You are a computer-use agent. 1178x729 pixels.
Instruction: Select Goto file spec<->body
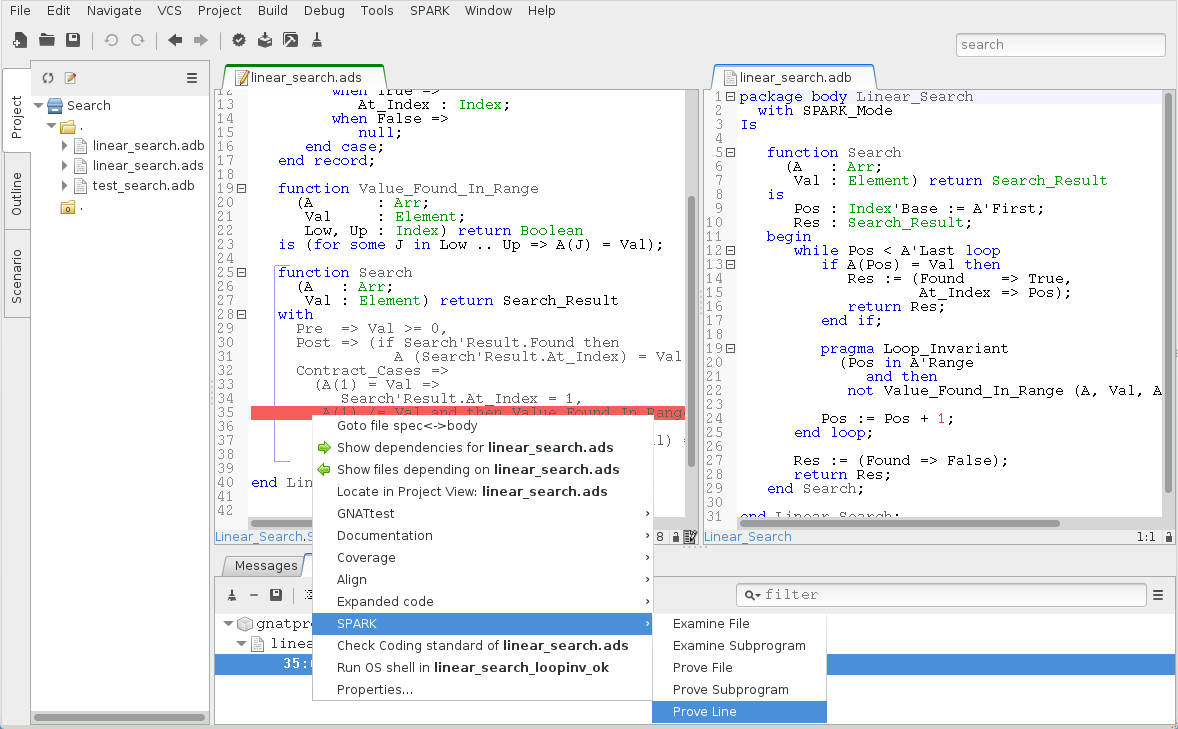click(x=482, y=425)
